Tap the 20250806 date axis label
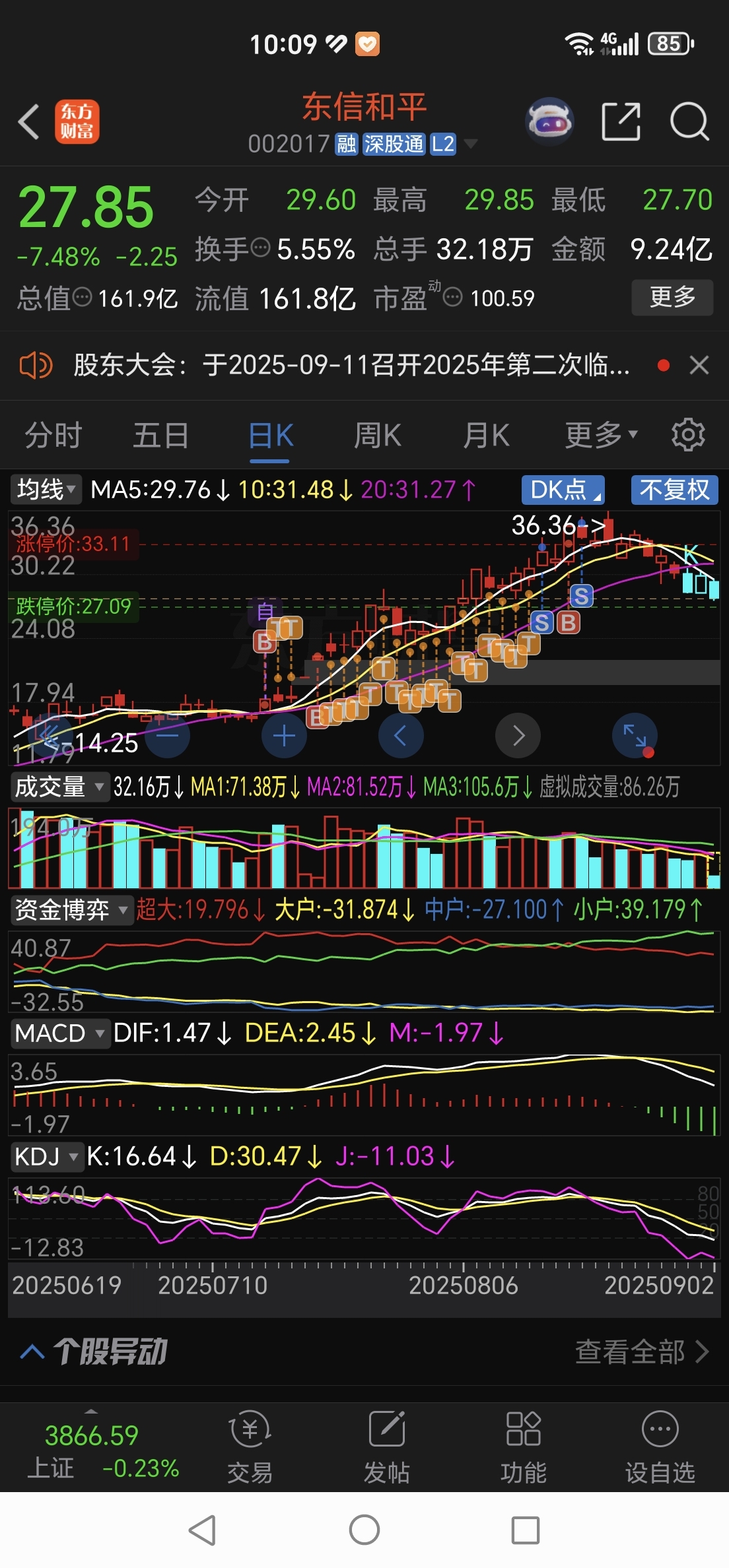 point(463,1285)
